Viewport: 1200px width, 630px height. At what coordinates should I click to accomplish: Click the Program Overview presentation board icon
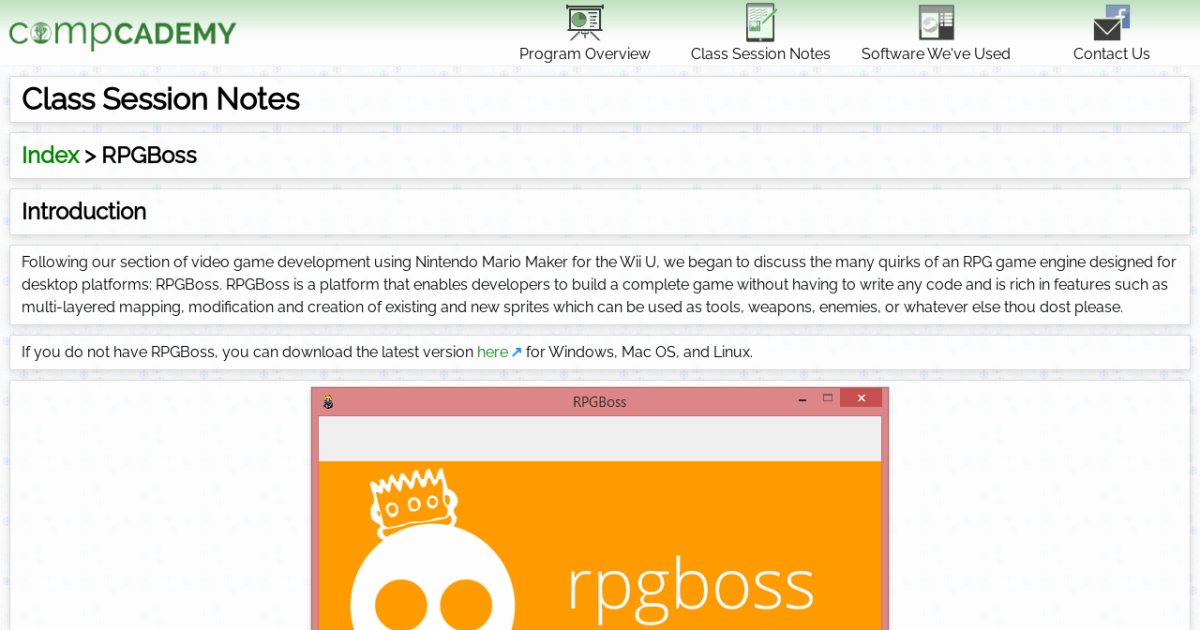584,22
